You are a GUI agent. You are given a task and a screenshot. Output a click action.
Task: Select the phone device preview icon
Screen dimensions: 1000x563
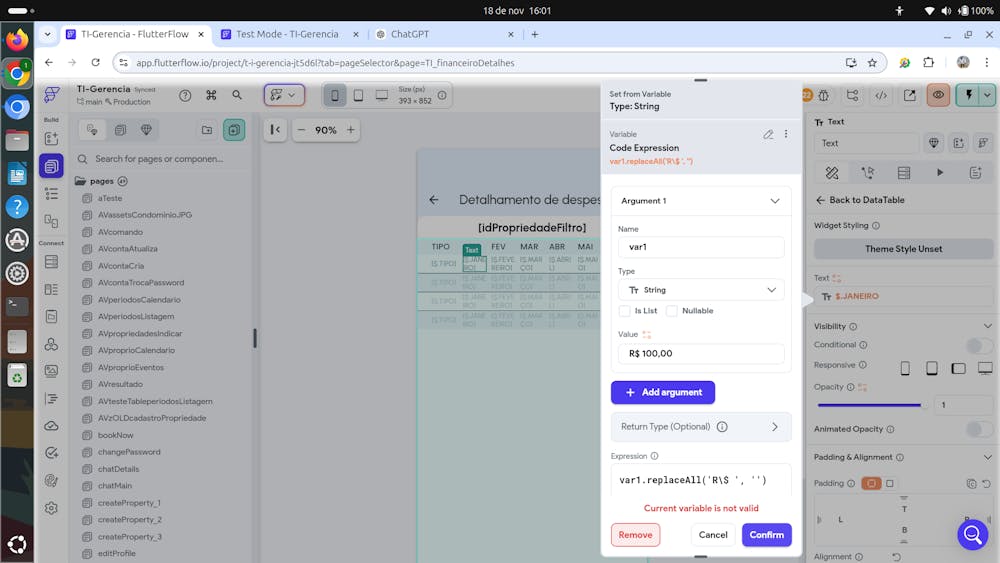tap(334, 96)
